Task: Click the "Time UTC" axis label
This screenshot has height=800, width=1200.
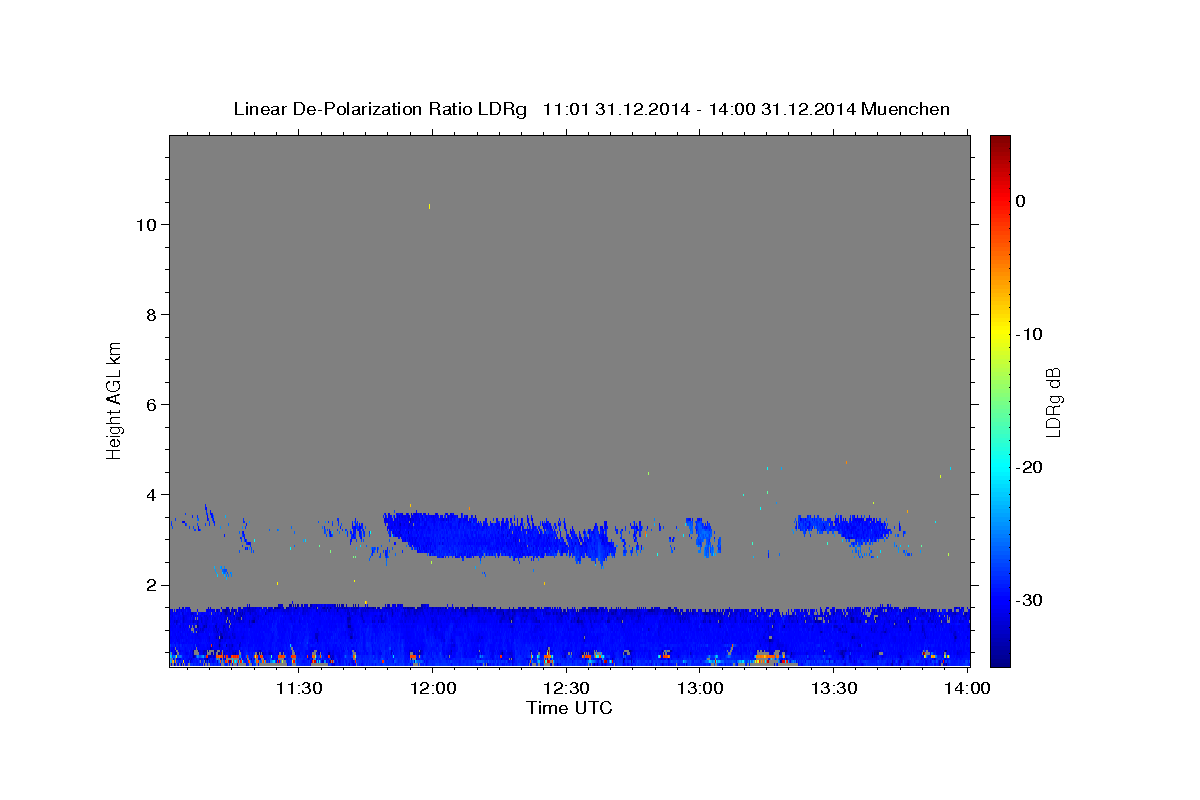Action: click(569, 708)
